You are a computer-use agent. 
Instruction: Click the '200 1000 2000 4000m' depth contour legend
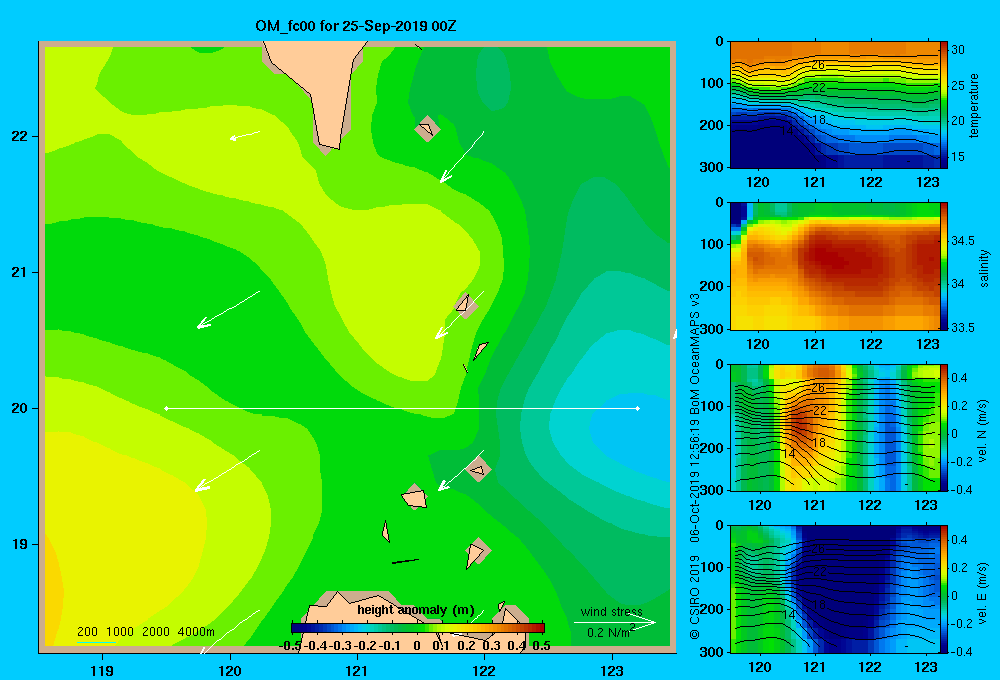tap(146, 632)
